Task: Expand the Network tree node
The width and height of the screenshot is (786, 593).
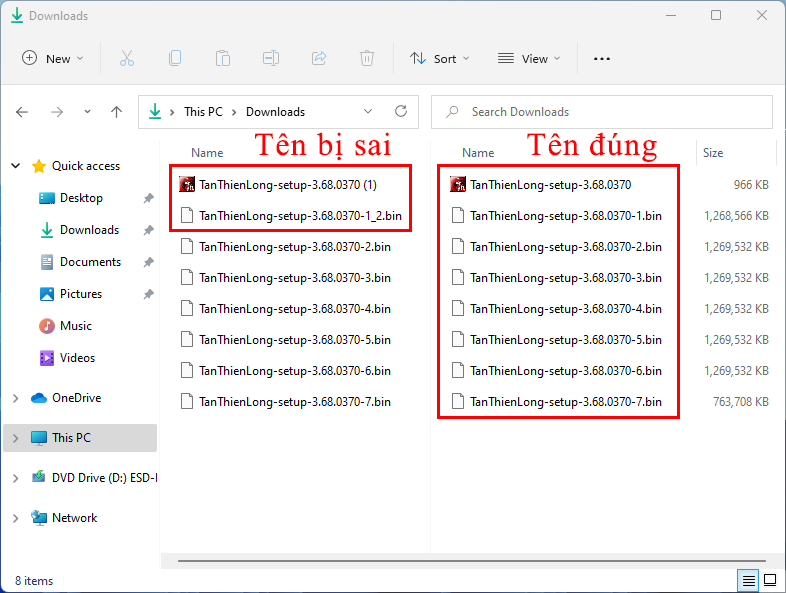Action: point(15,518)
